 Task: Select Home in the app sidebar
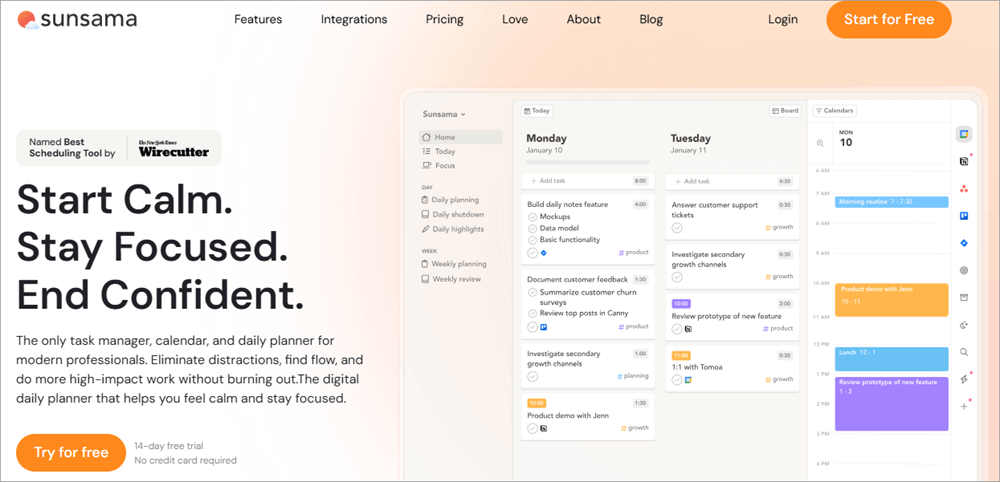pyautogui.click(x=460, y=137)
